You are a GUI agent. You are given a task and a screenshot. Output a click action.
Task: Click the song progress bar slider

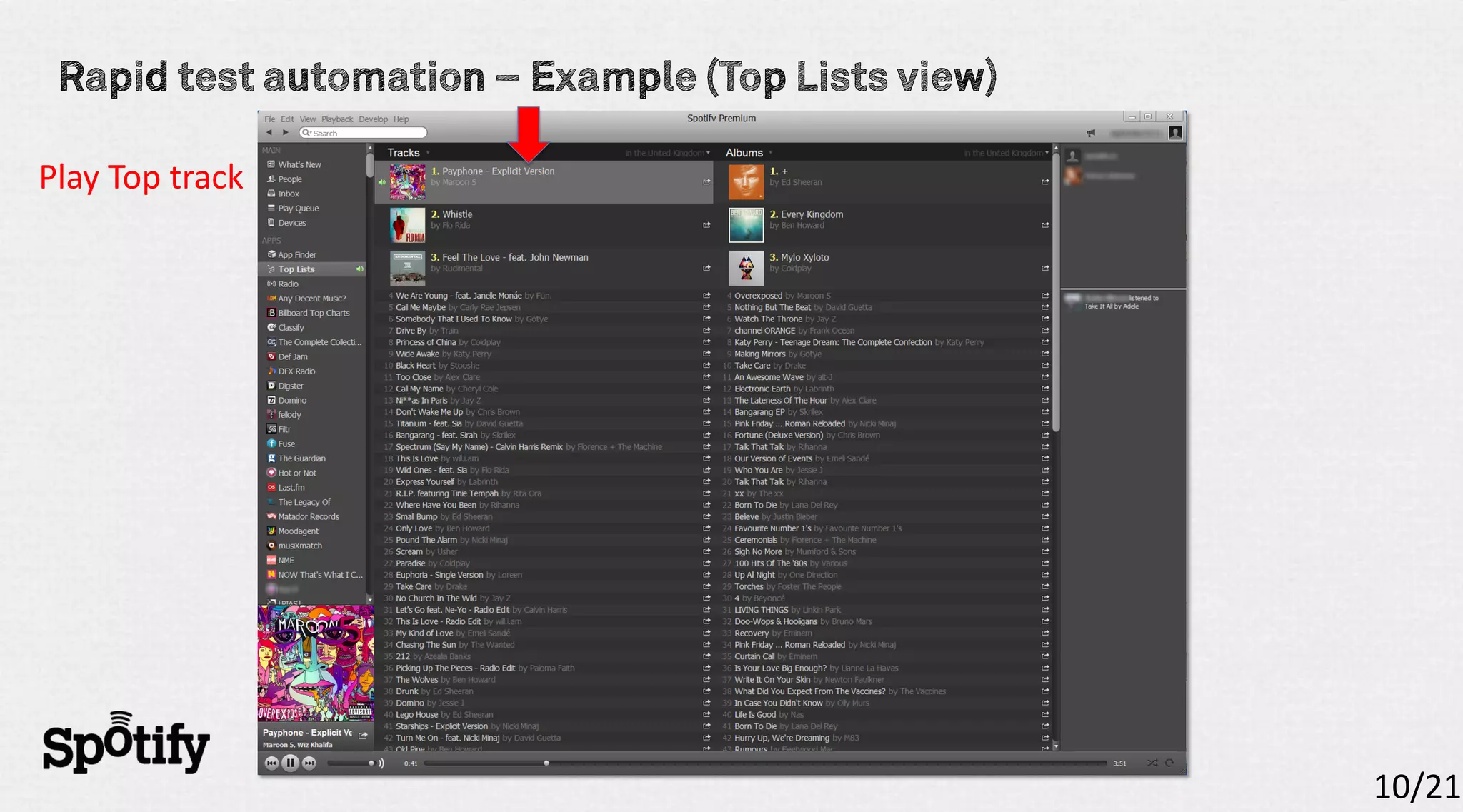coord(546,763)
